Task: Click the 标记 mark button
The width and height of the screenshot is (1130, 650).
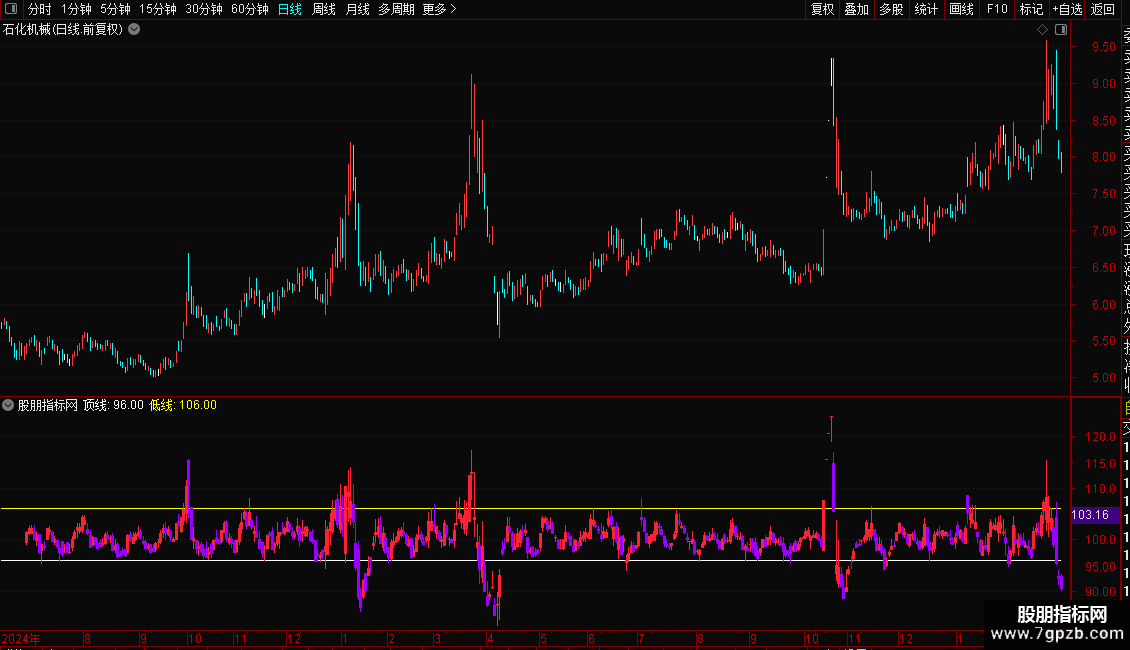Action: 1031,9
